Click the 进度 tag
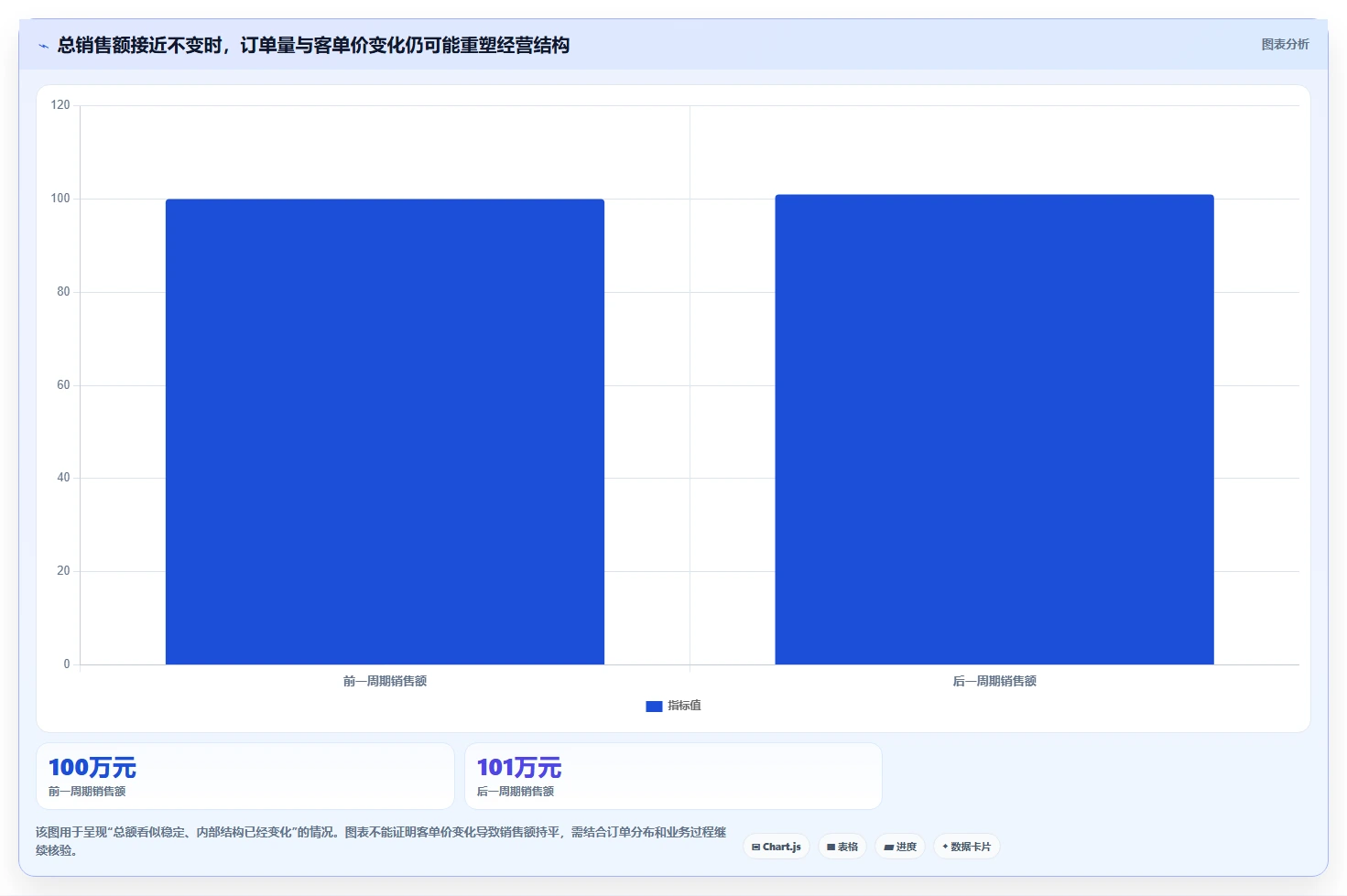Viewport: 1347px width, 896px height. point(900,847)
